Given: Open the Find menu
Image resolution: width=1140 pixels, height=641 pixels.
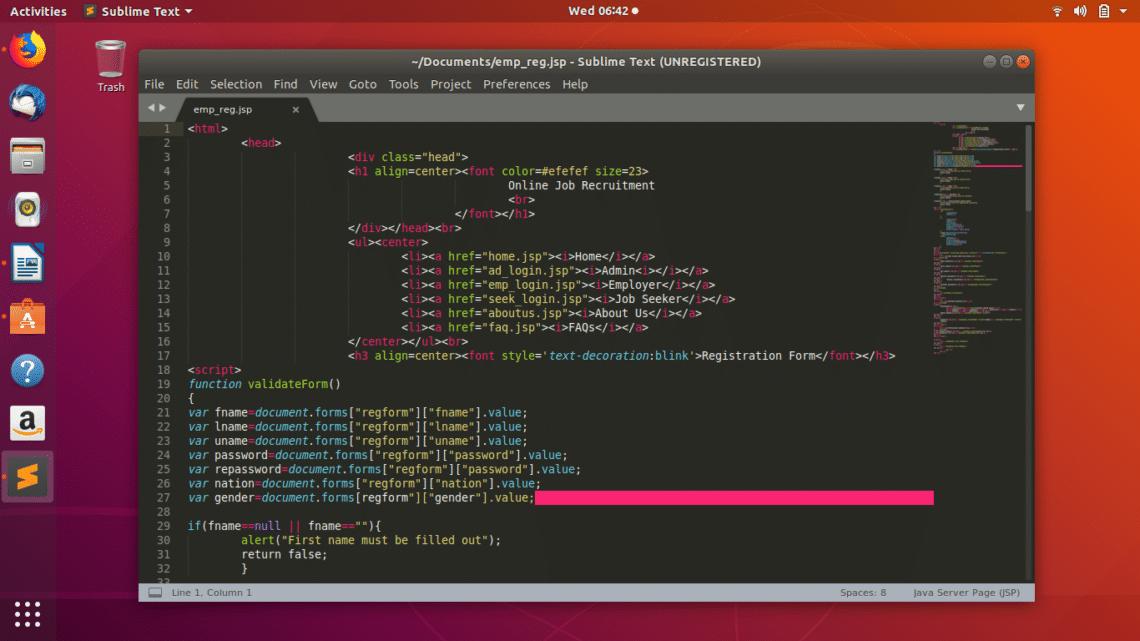Looking at the screenshot, I should [285, 84].
